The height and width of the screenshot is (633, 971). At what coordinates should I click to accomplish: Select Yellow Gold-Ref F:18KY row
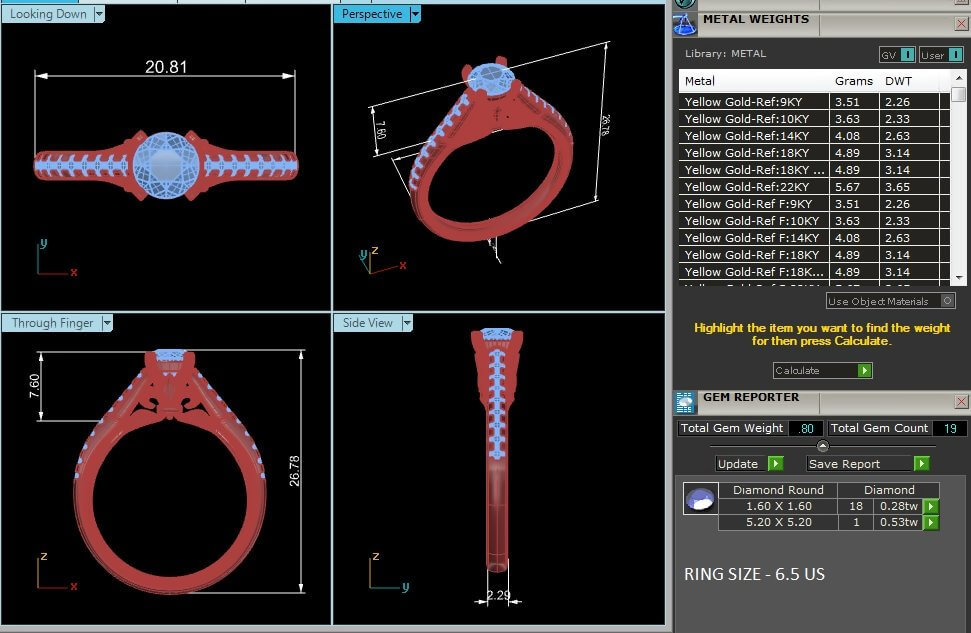click(814, 255)
